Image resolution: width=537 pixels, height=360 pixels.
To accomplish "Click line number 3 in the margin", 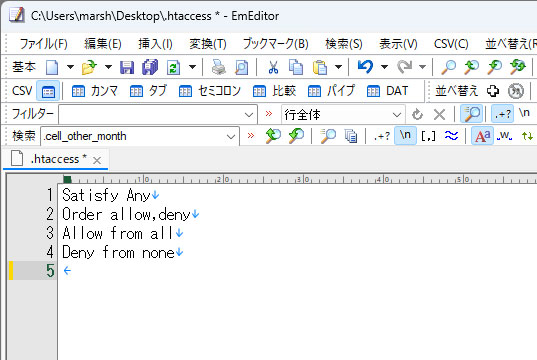I will 50,233.
